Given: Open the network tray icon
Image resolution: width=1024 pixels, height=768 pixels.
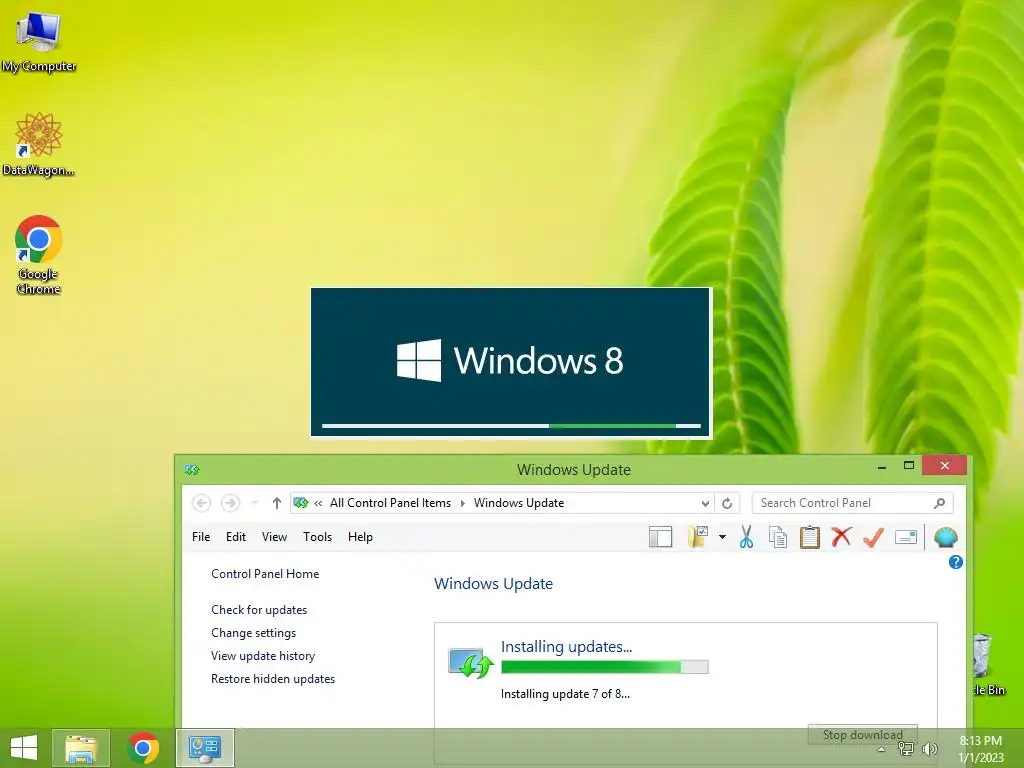Looking at the screenshot, I should click(x=906, y=749).
